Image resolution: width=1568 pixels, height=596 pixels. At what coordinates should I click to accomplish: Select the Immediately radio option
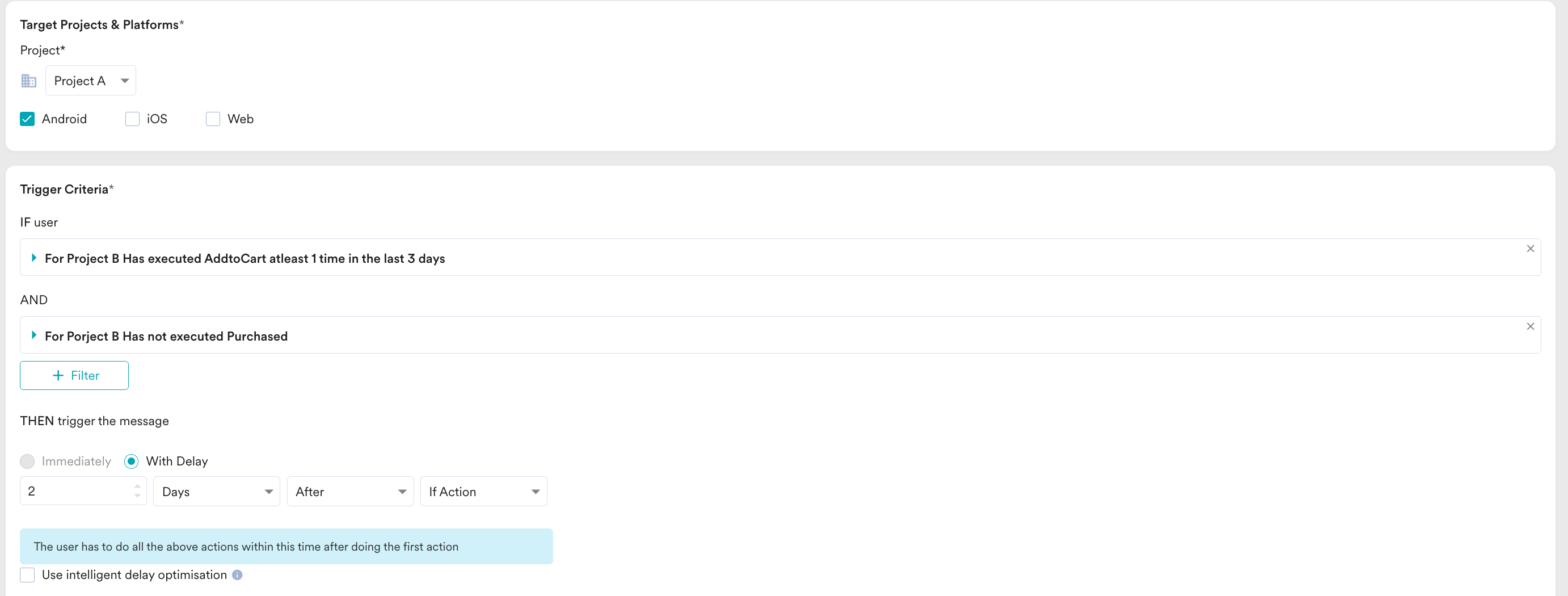coord(27,461)
